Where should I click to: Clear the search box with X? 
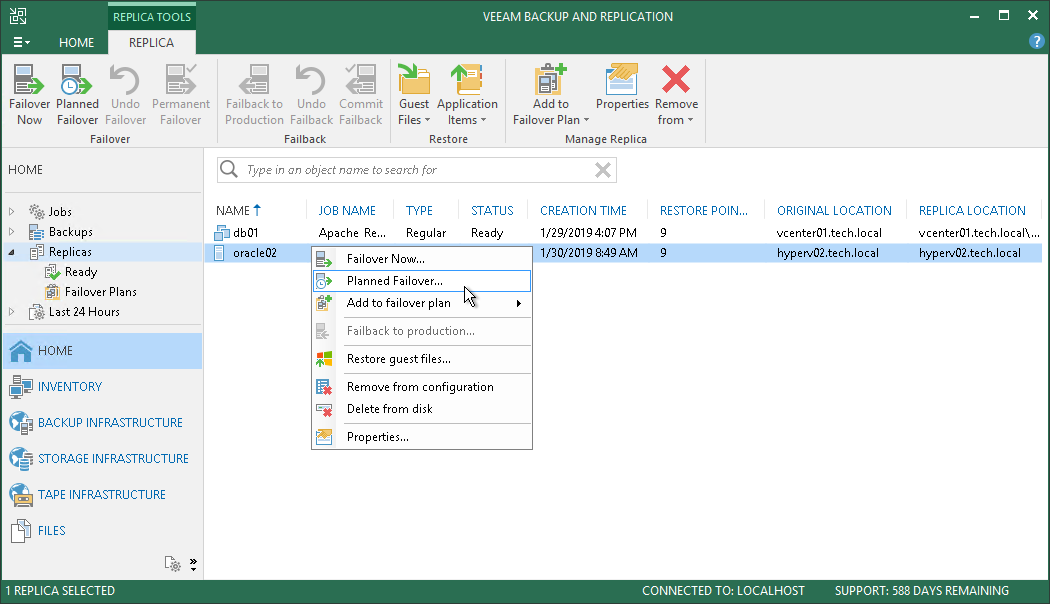pyautogui.click(x=603, y=170)
